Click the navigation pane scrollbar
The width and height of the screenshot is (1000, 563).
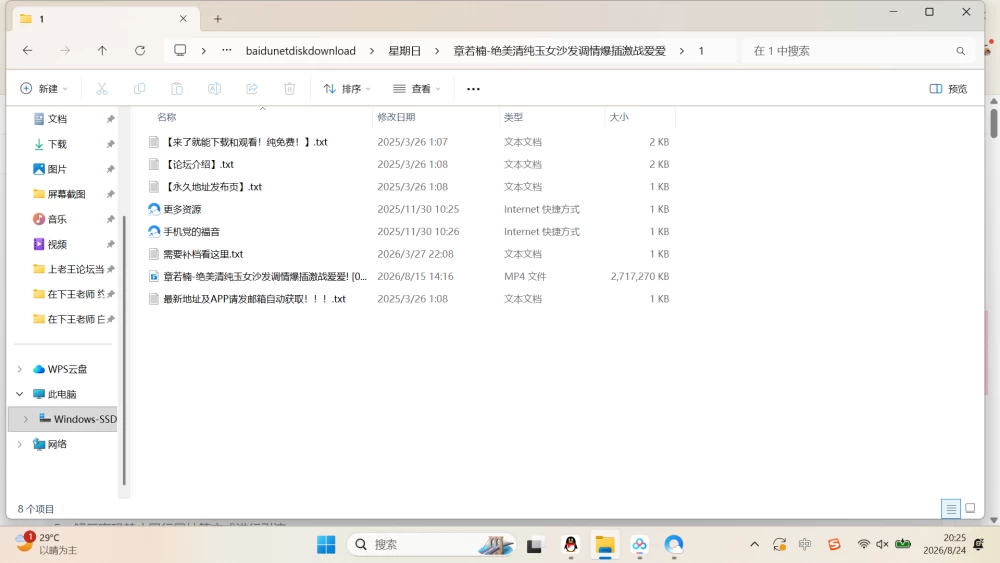tap(124, 351)
